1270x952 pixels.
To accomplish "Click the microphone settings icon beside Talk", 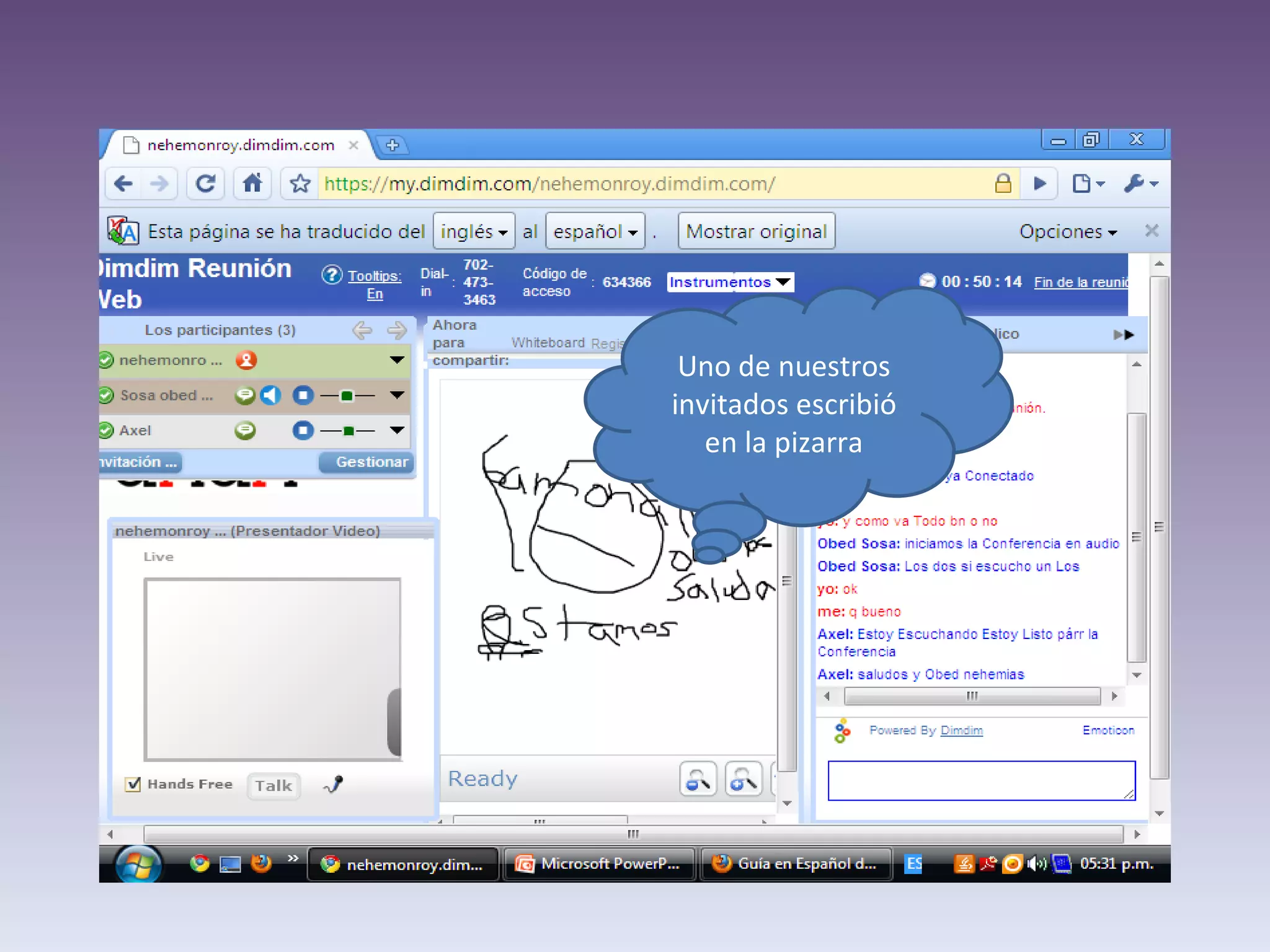I will point(334,785).
